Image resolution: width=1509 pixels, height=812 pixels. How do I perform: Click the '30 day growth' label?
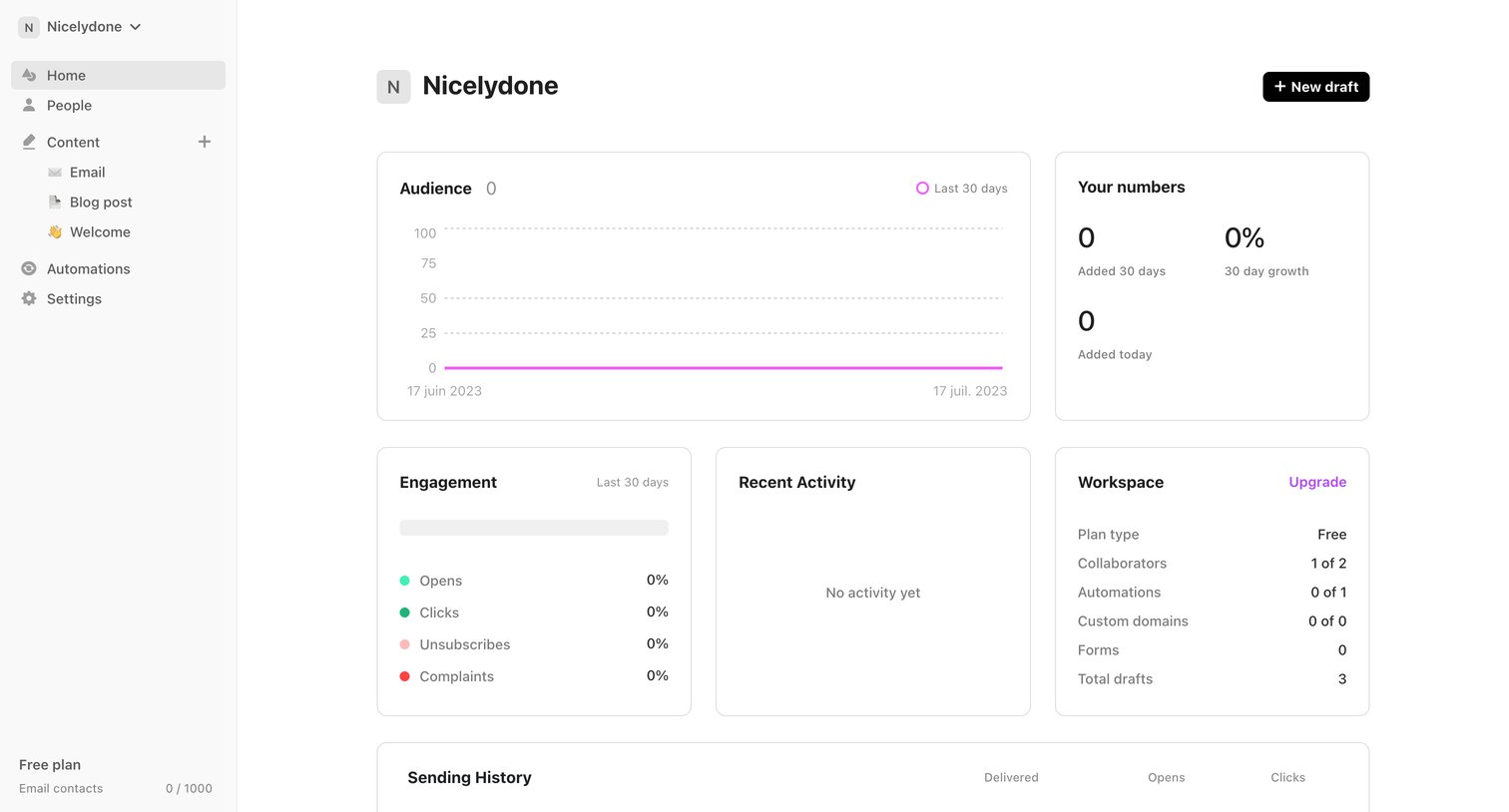coord(1266,271)
